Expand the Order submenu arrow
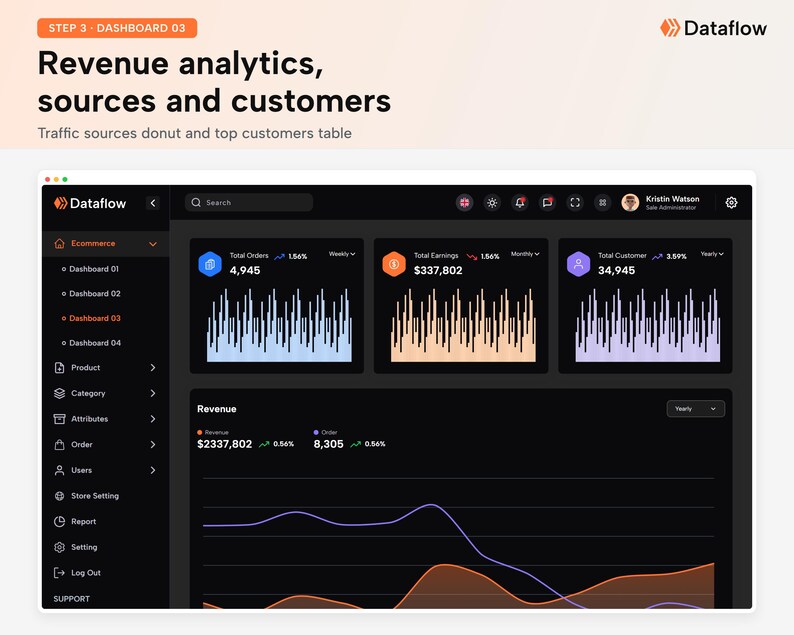 click(x=153, y=445)
